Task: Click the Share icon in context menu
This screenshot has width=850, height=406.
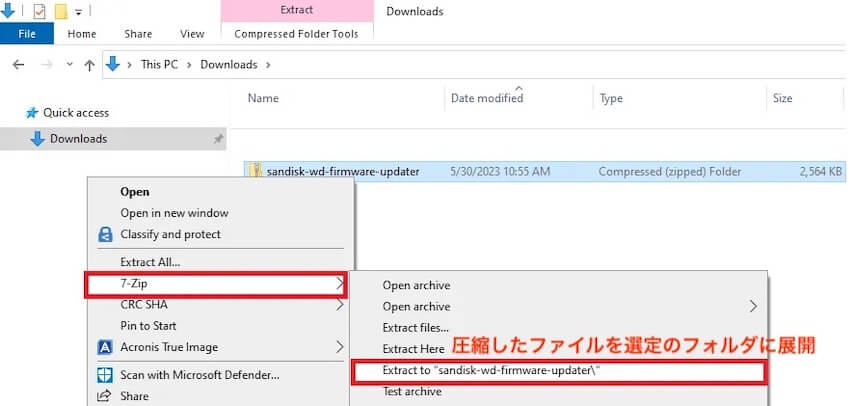Action: (x=105, y=397)
